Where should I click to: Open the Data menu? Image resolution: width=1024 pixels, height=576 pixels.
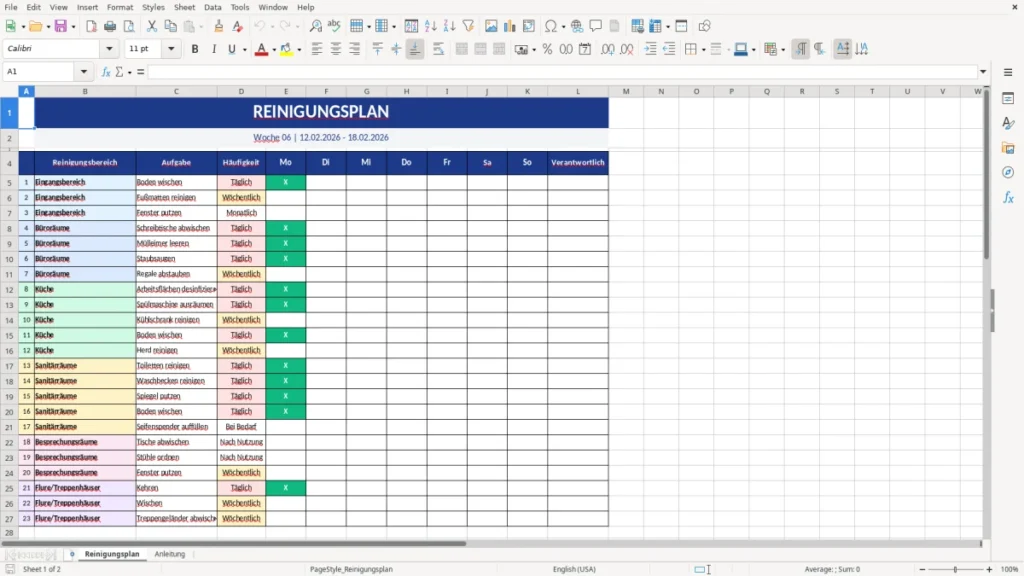[212, 7]
